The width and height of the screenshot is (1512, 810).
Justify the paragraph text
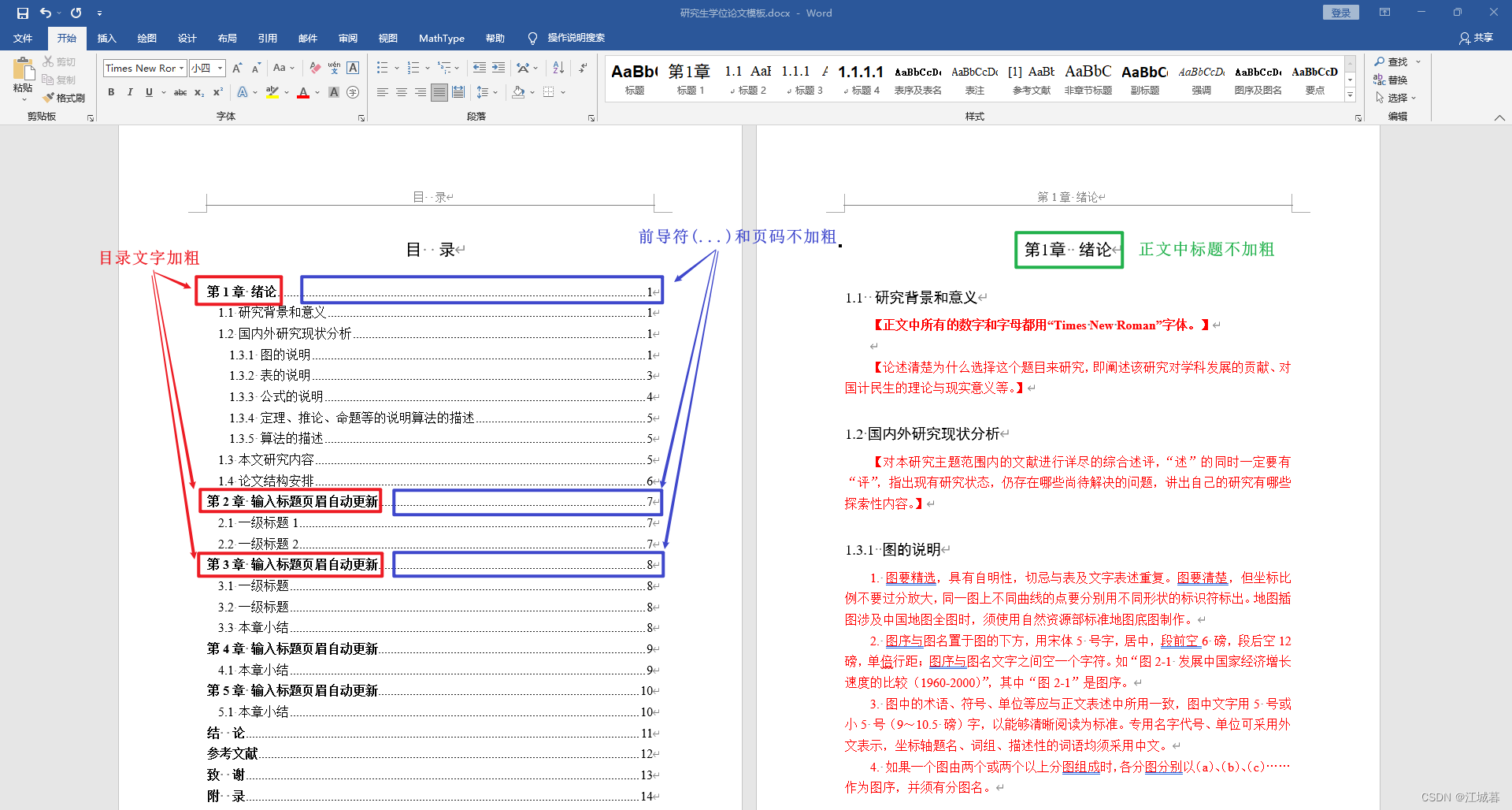pyautogui.click(x=439, y=92)
